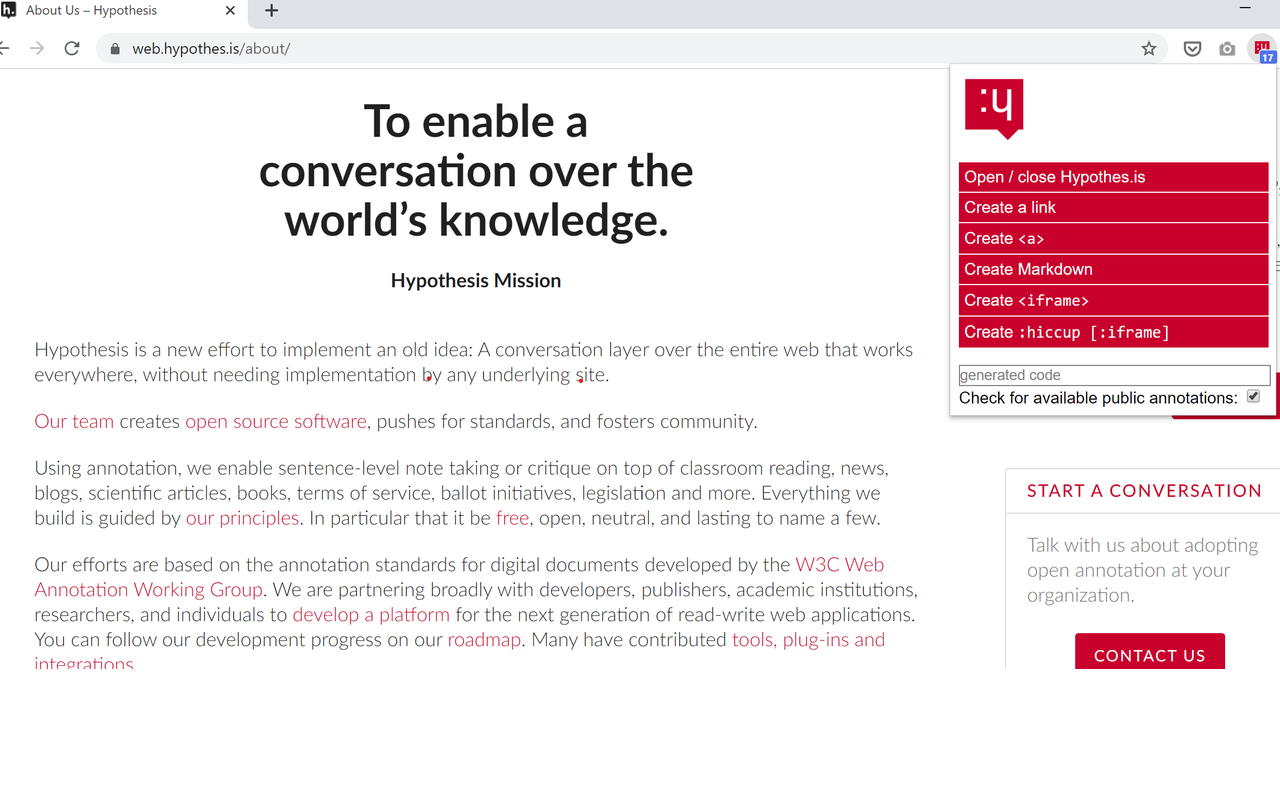Viewport: 1280px width, 800px height.
Task: Click the CONTACT US button
Action: point(1150,651)
